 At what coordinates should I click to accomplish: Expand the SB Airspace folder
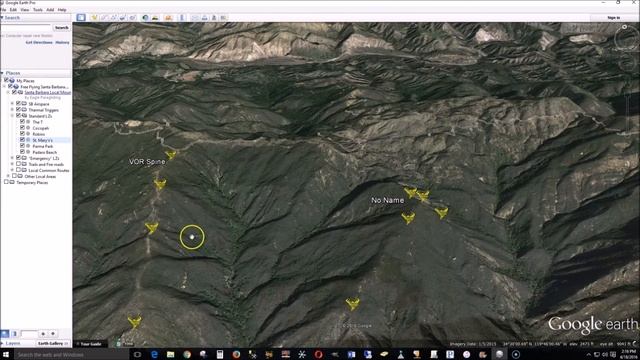click(12, 104)
